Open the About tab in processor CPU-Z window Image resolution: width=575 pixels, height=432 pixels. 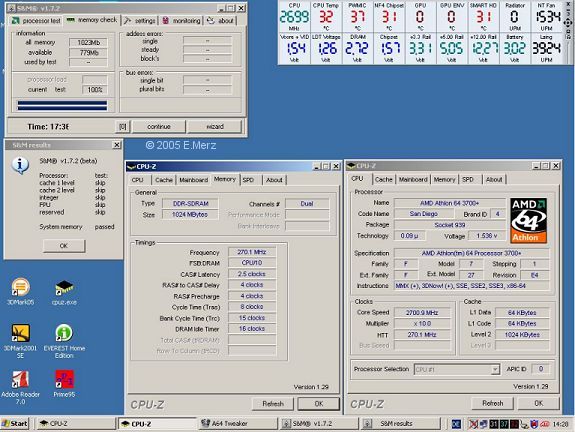[x=494, y=179]
